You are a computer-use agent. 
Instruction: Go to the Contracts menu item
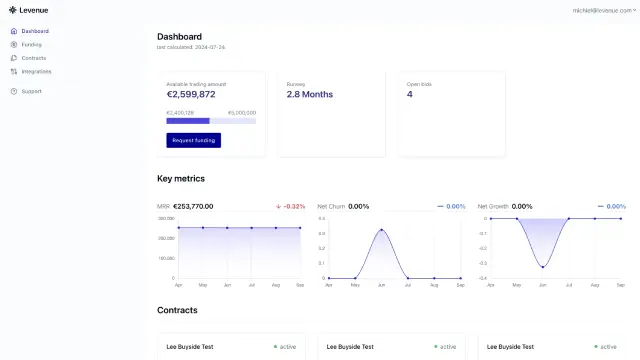tap(34, 58)
